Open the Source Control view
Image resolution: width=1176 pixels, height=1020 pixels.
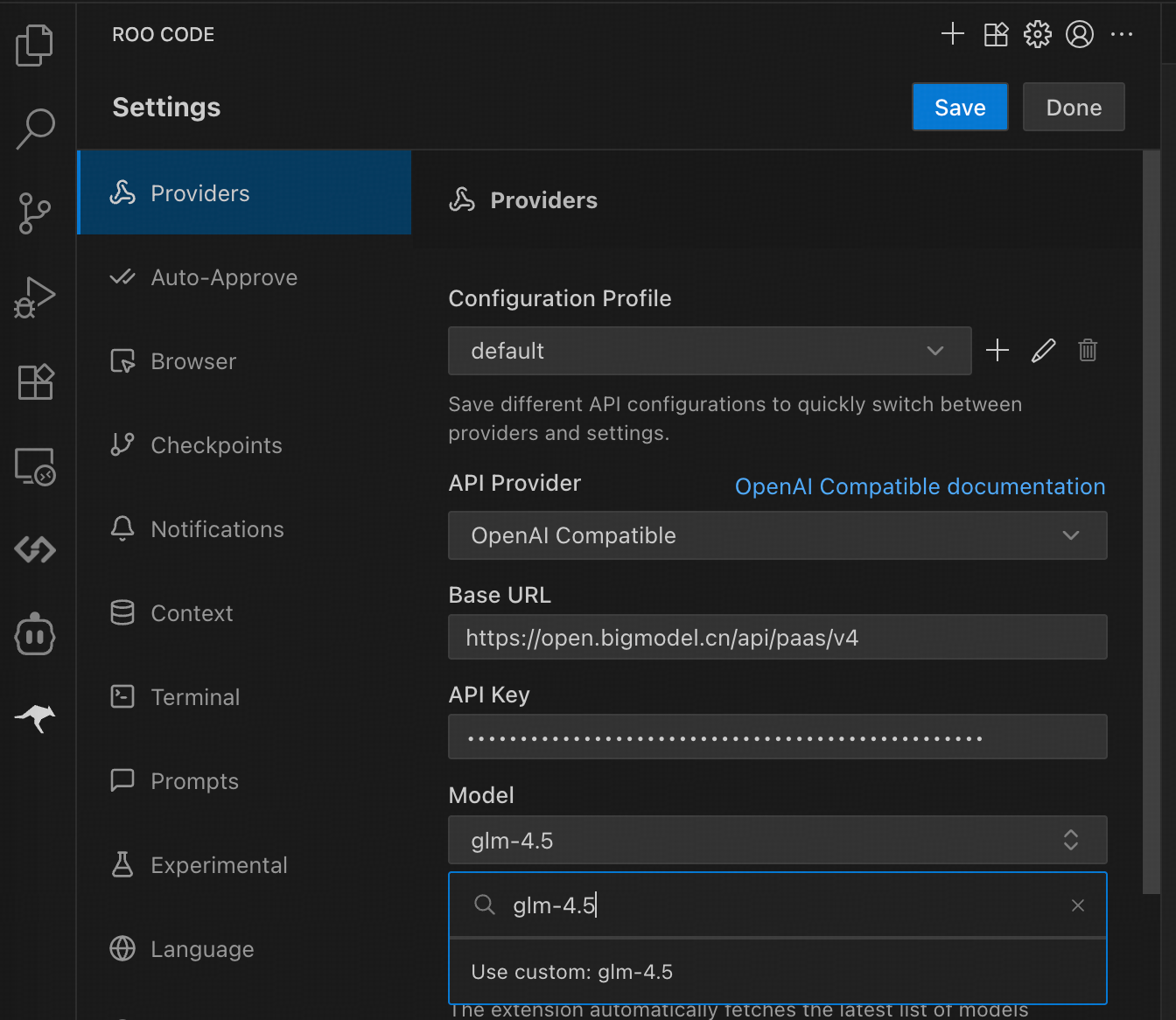35,213
